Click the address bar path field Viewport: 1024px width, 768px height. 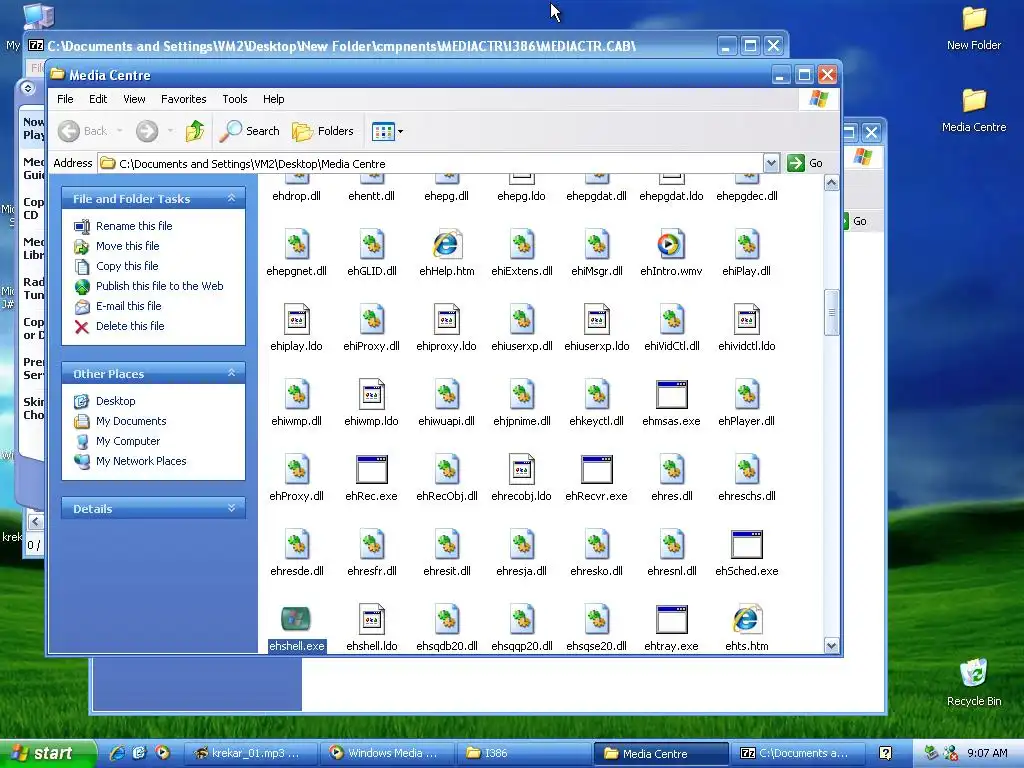pyautogui.click(x=430, y=163)
